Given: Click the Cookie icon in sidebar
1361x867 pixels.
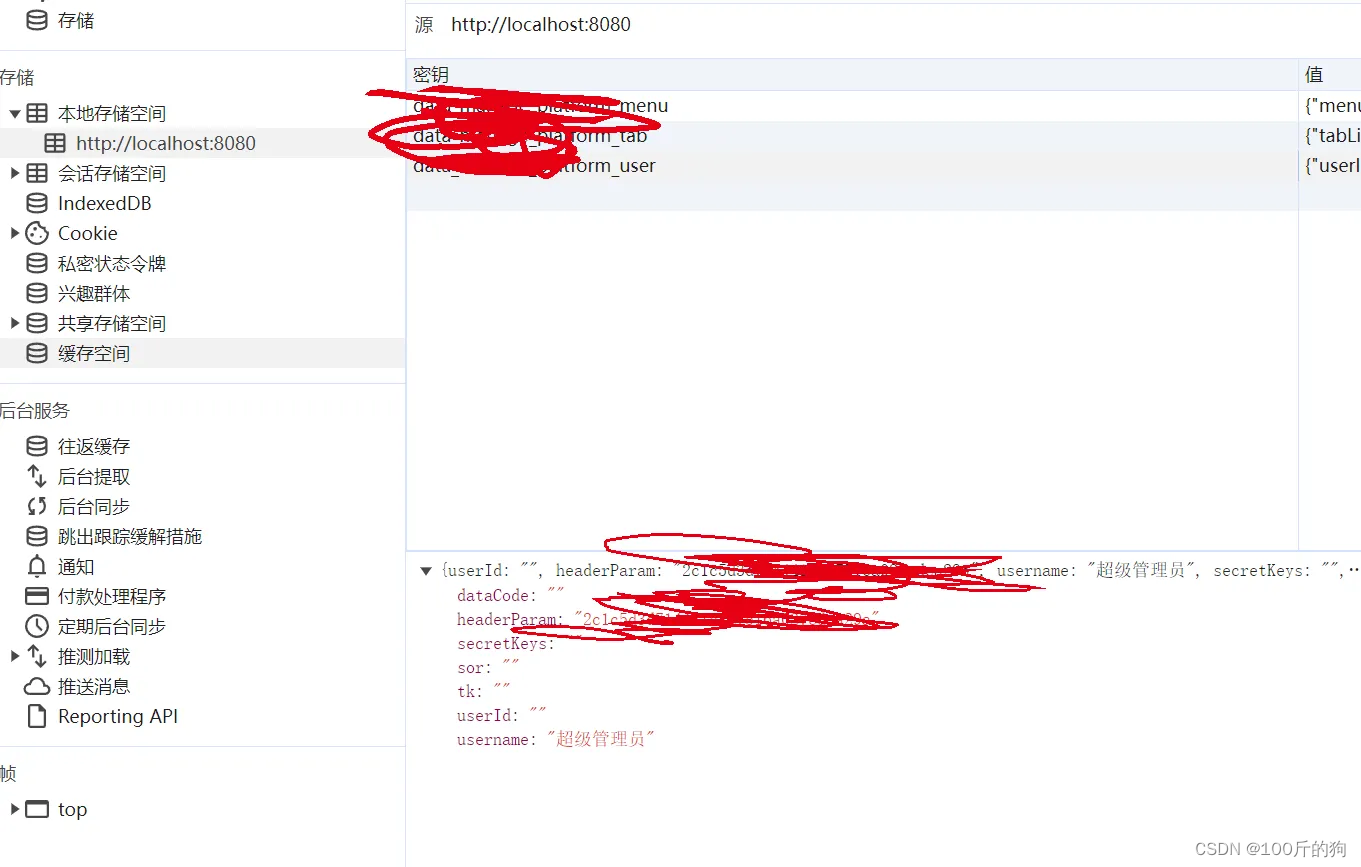Looking at the screenshot, I should (x=37, y=234).
